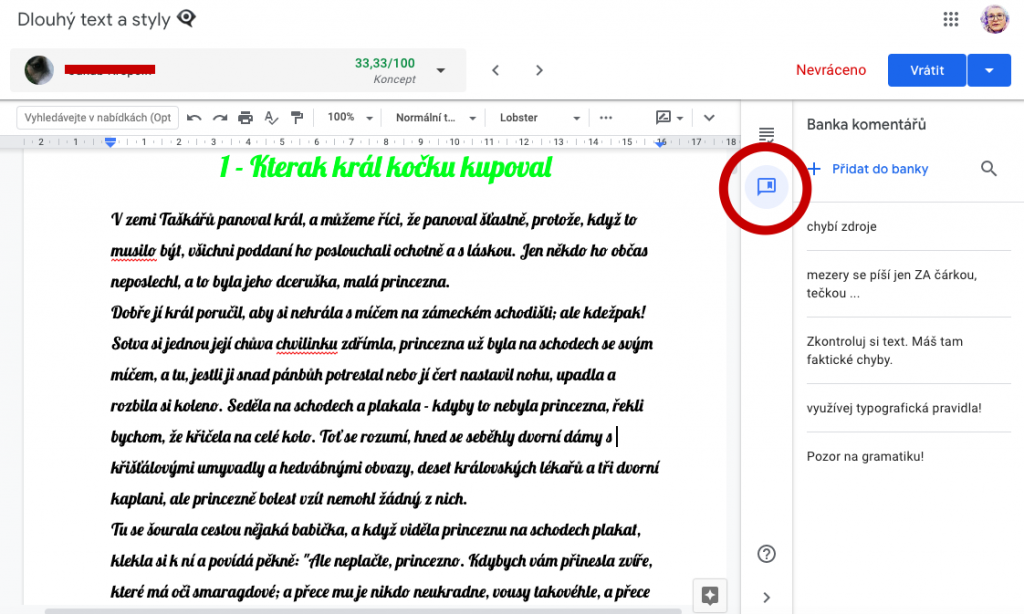
Task: Click the Explore button at document corner
Action: pos(710,595)
